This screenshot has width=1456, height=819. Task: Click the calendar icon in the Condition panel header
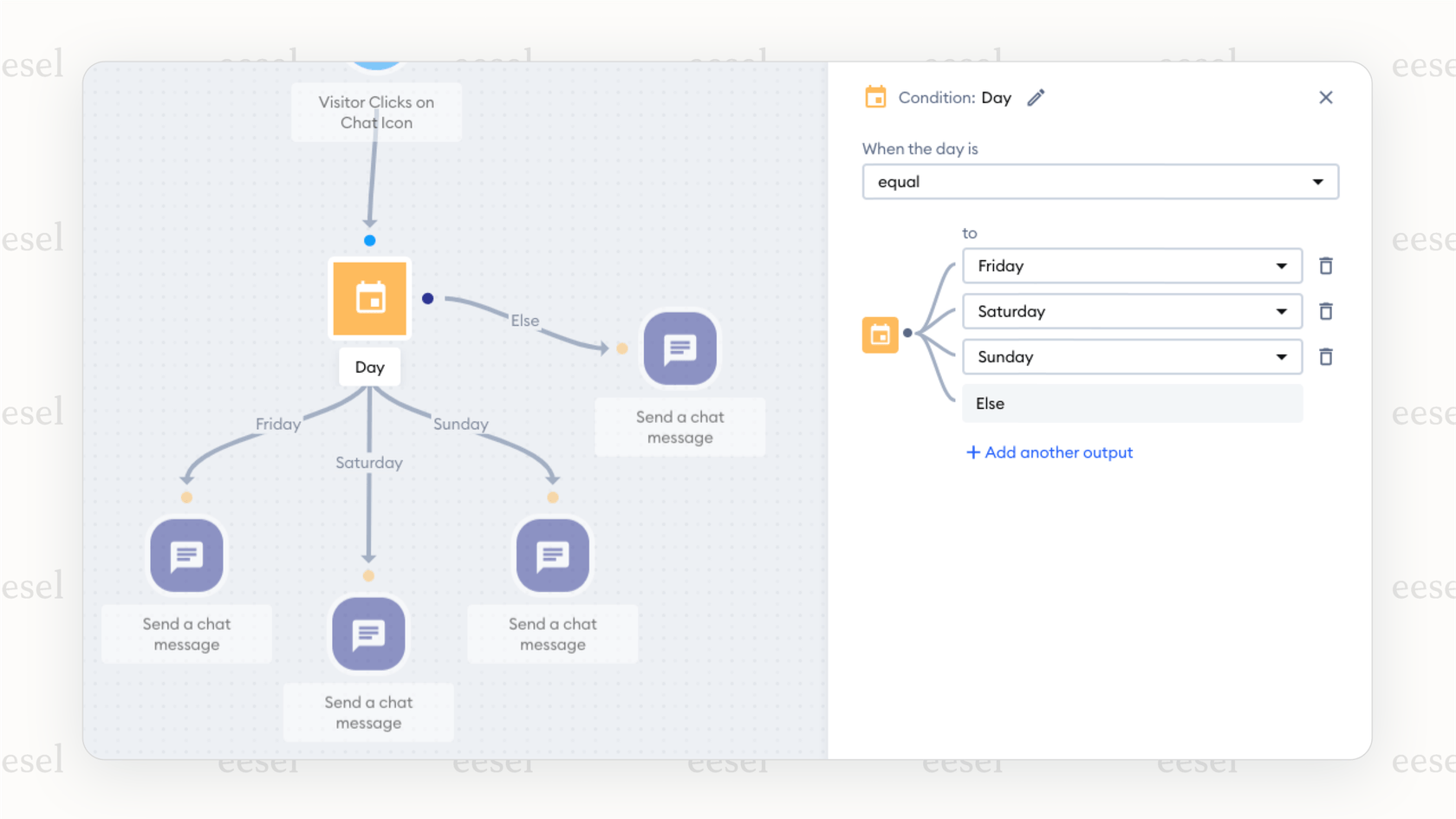[875, 97]
